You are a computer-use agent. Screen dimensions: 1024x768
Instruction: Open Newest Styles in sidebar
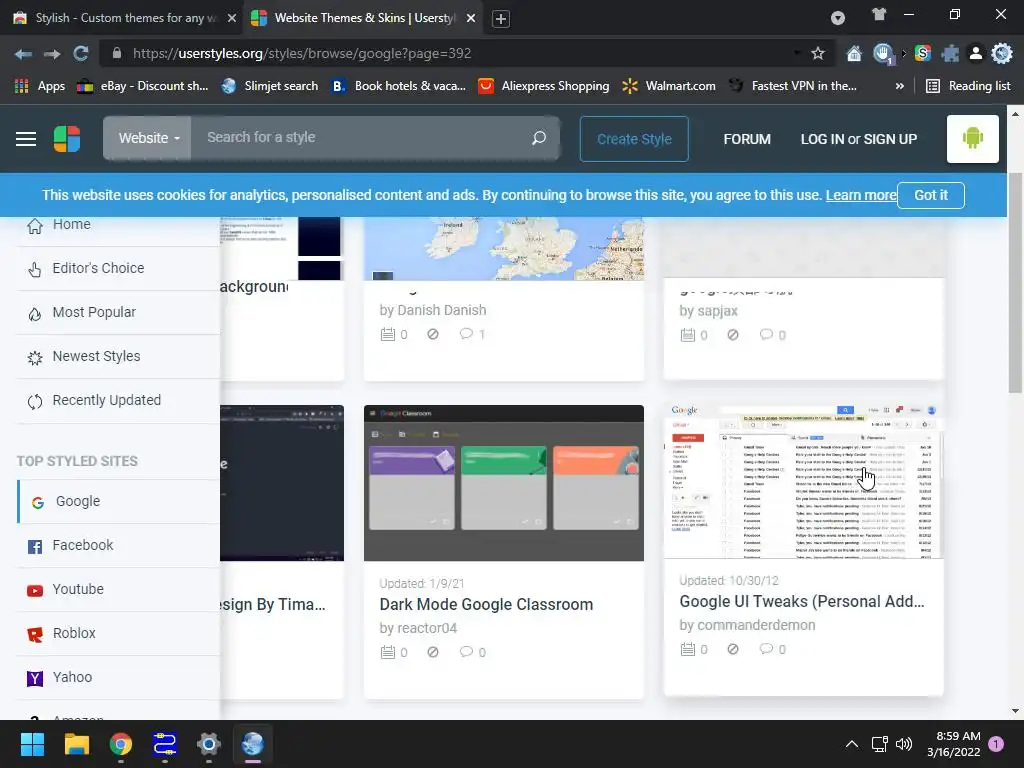[118, 357]
